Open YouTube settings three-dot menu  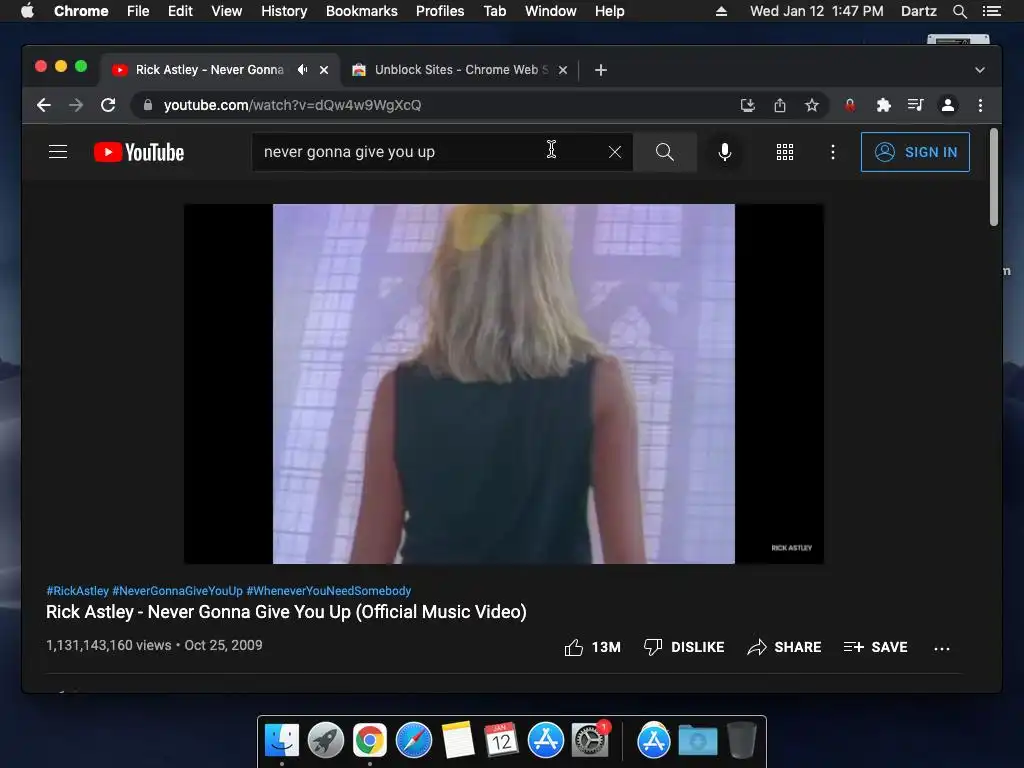(x=833, y=152)
